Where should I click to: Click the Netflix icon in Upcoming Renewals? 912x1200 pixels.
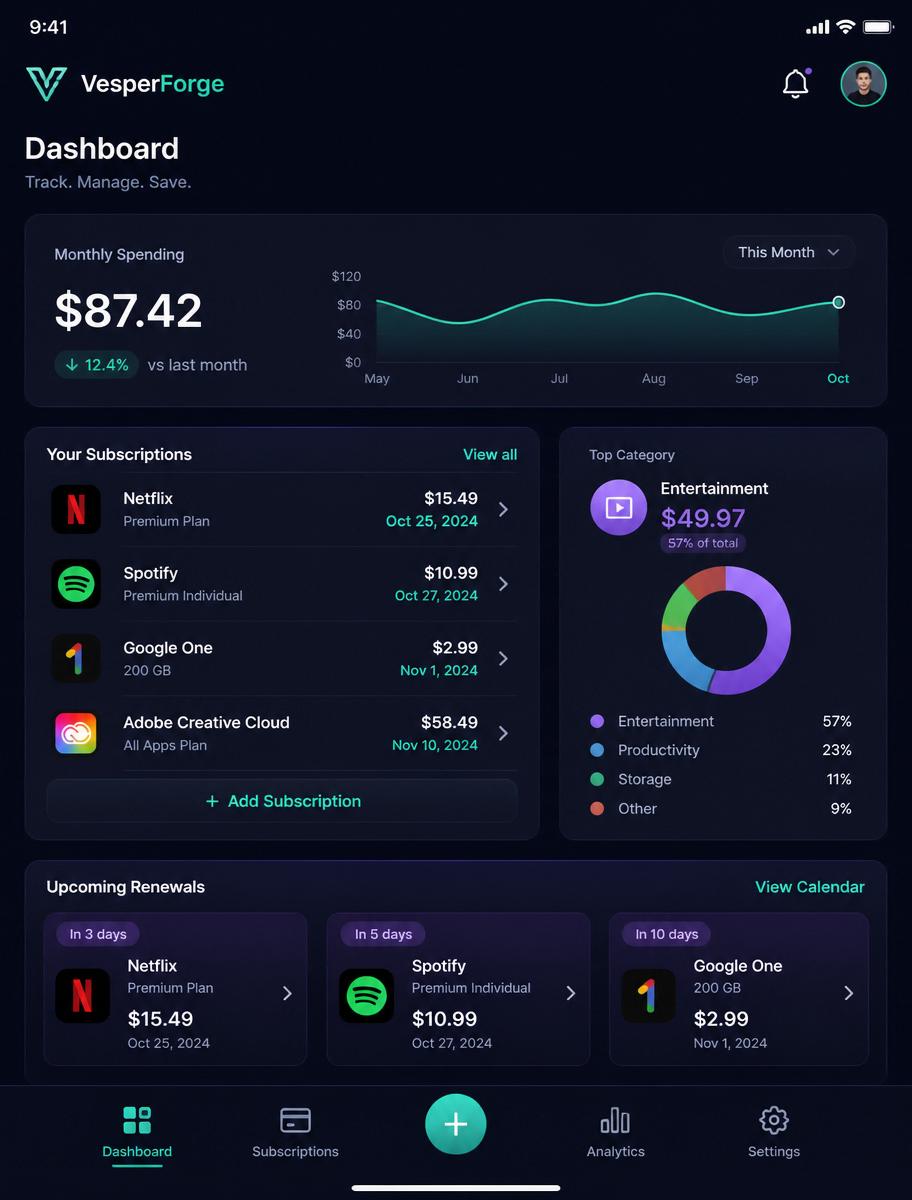[82, 994]
